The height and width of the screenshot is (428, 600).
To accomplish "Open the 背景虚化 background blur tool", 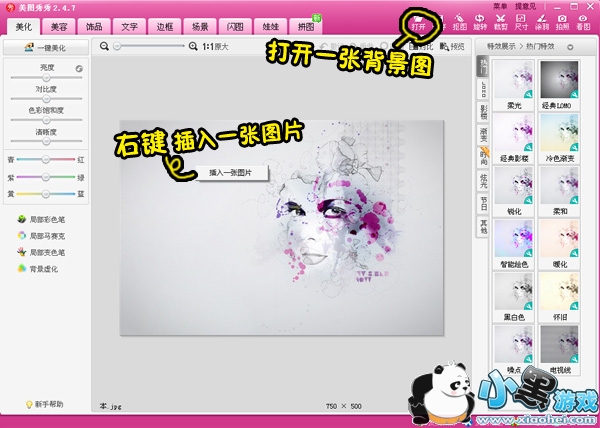I will pos(38,269).
